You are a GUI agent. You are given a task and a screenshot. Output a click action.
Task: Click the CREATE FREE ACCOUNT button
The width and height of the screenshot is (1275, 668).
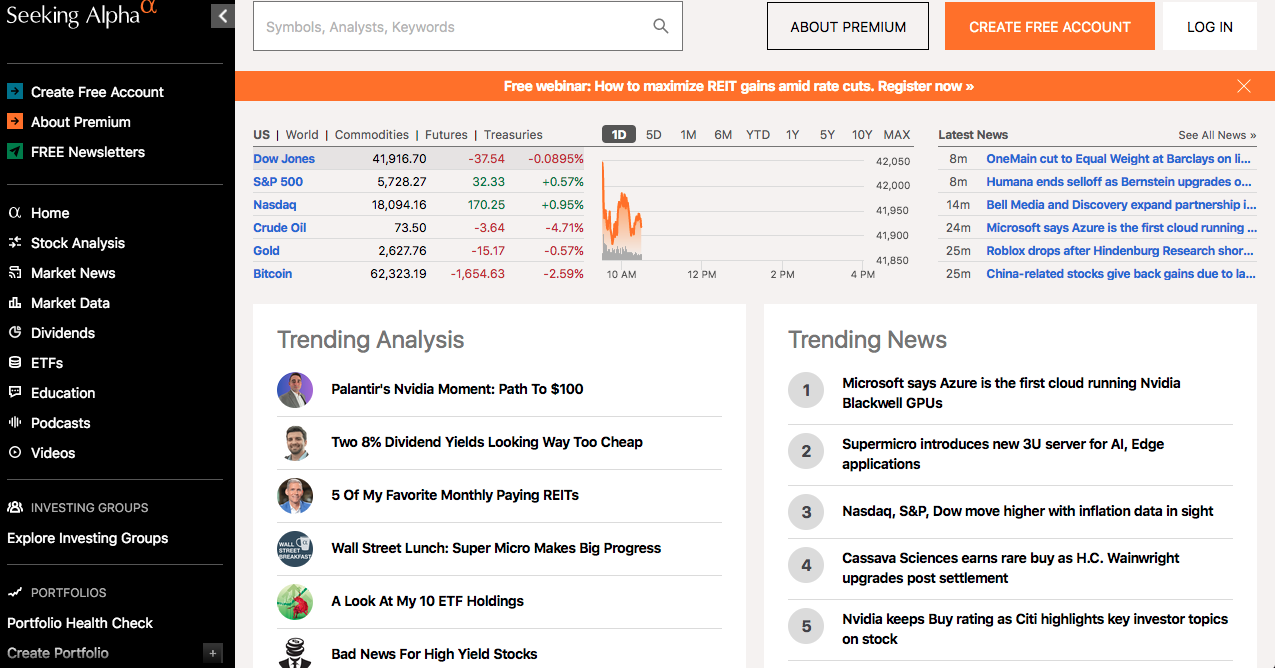[1050, 27]
